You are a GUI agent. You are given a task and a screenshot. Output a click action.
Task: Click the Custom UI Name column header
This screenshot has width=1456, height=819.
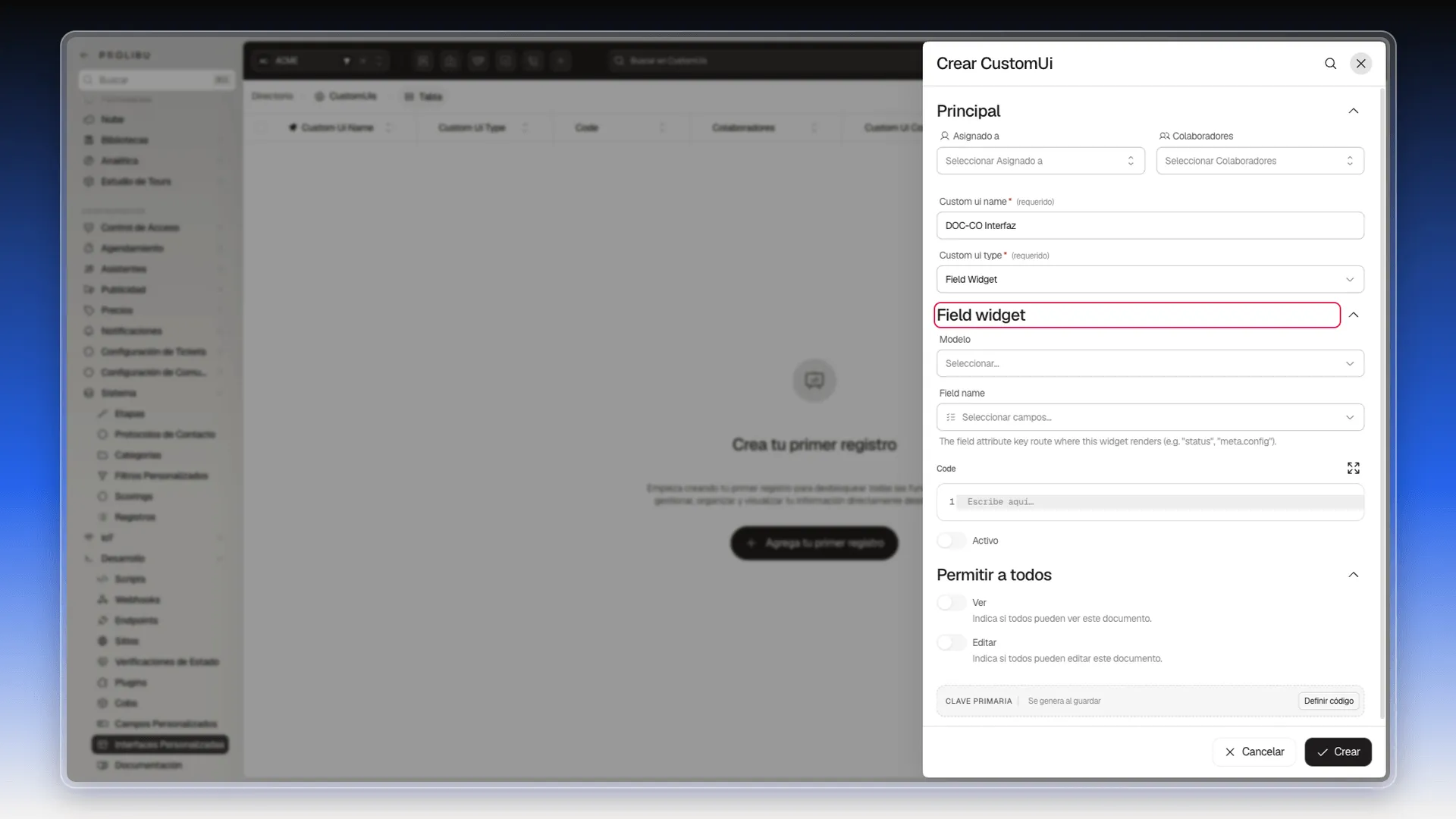tap(337, 127)
